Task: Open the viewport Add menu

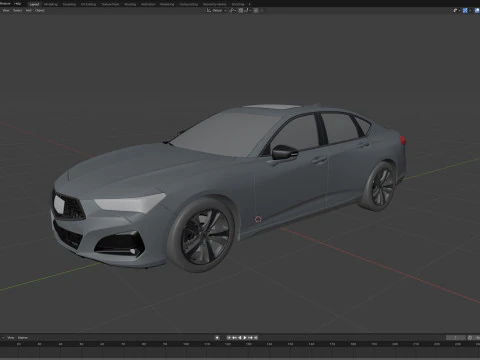Action: click(28, 10)
